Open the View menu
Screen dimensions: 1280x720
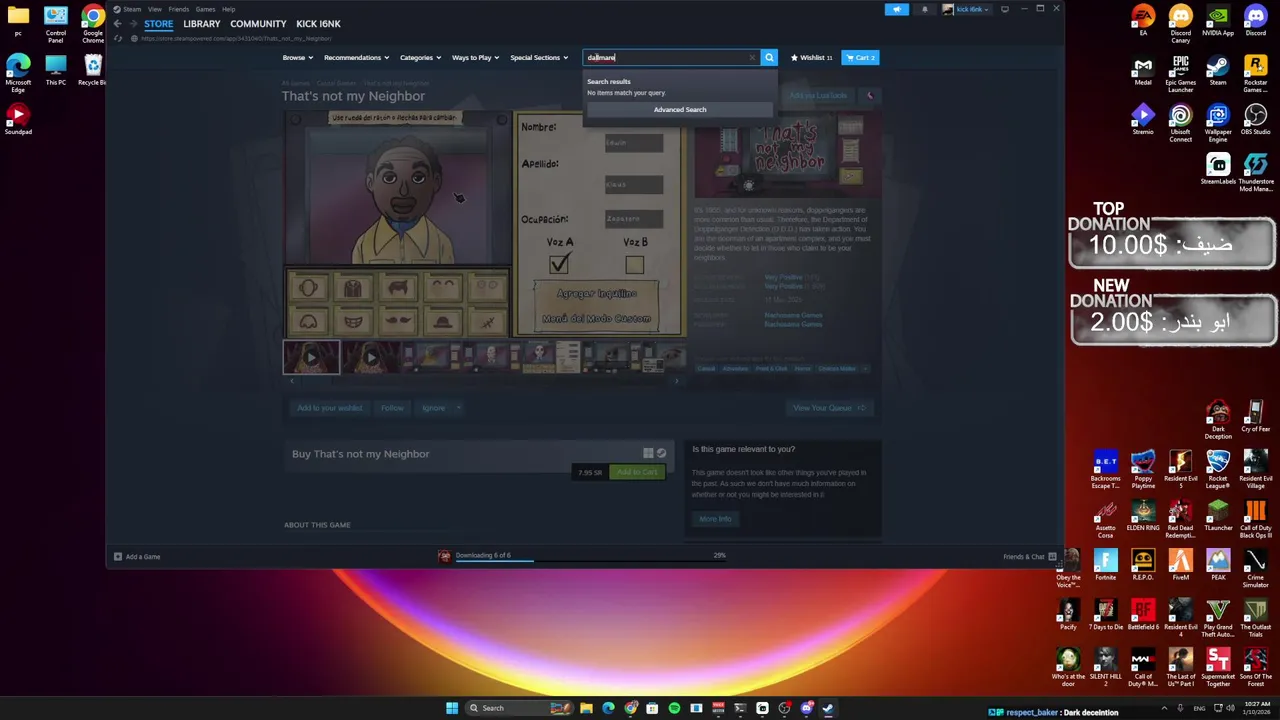[155, 9]
